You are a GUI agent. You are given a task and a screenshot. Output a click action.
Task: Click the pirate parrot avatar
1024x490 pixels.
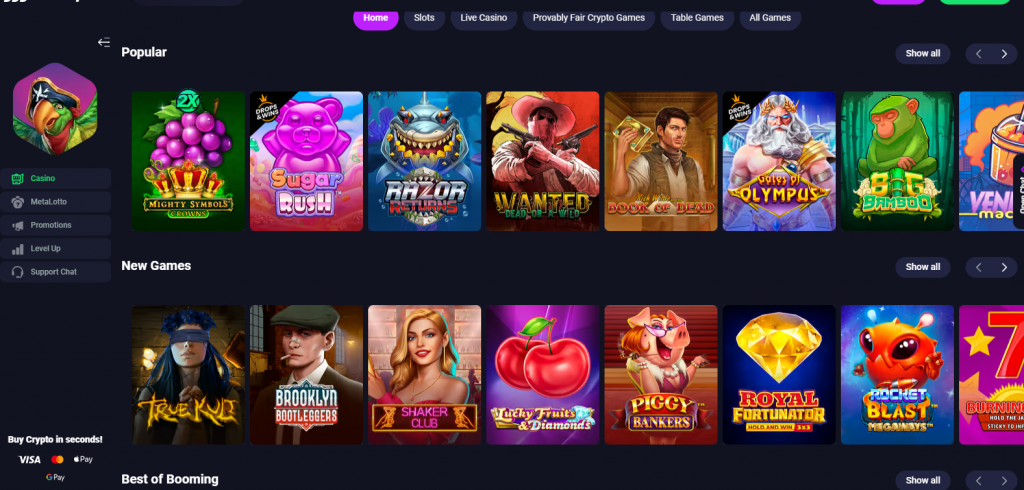click(55, 108)
